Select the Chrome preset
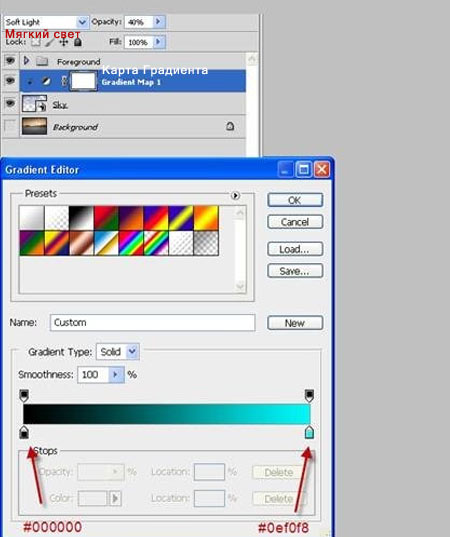Image resolution: width=450 pixels, height=537 pixels. pos(106,243)
